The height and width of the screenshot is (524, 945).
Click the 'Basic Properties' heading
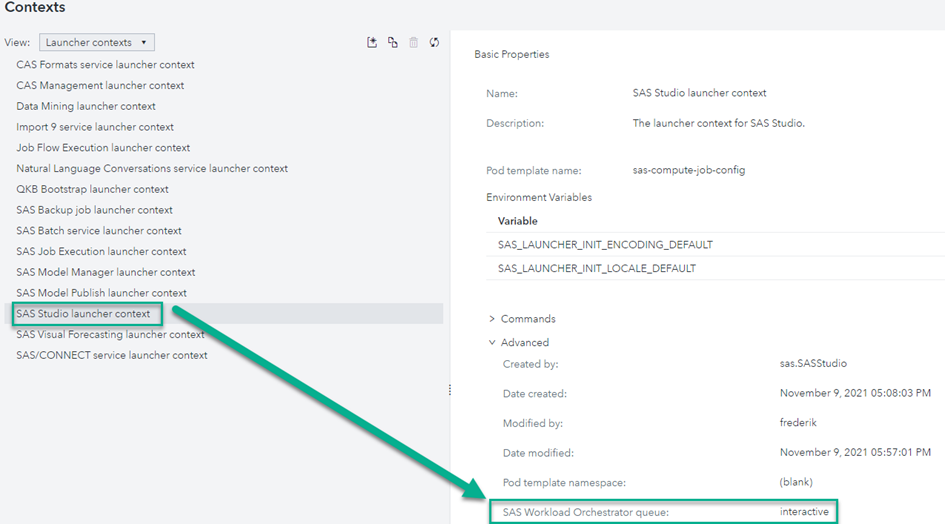(x=512, y=54)
